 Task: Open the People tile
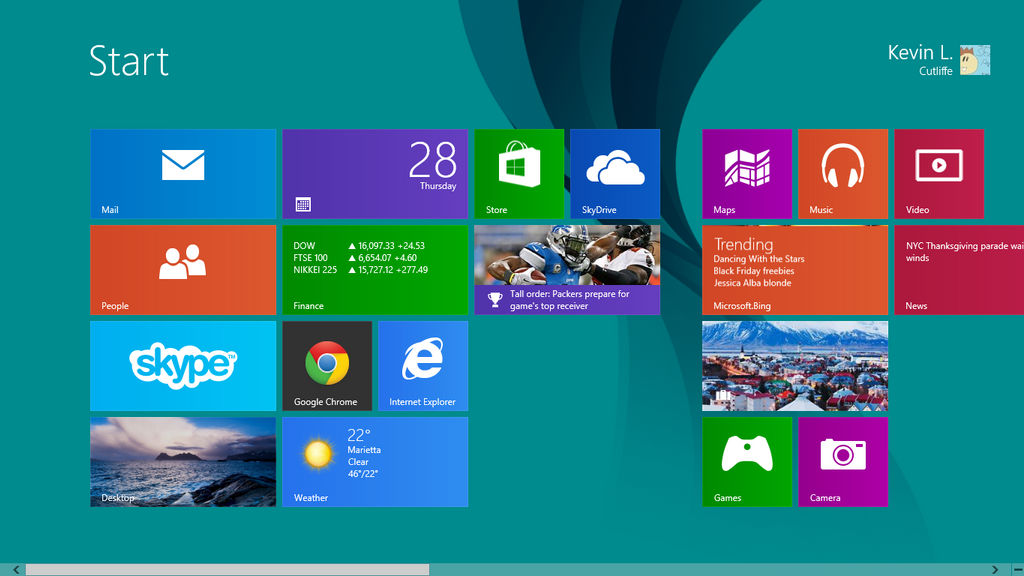tap(183, 270)
